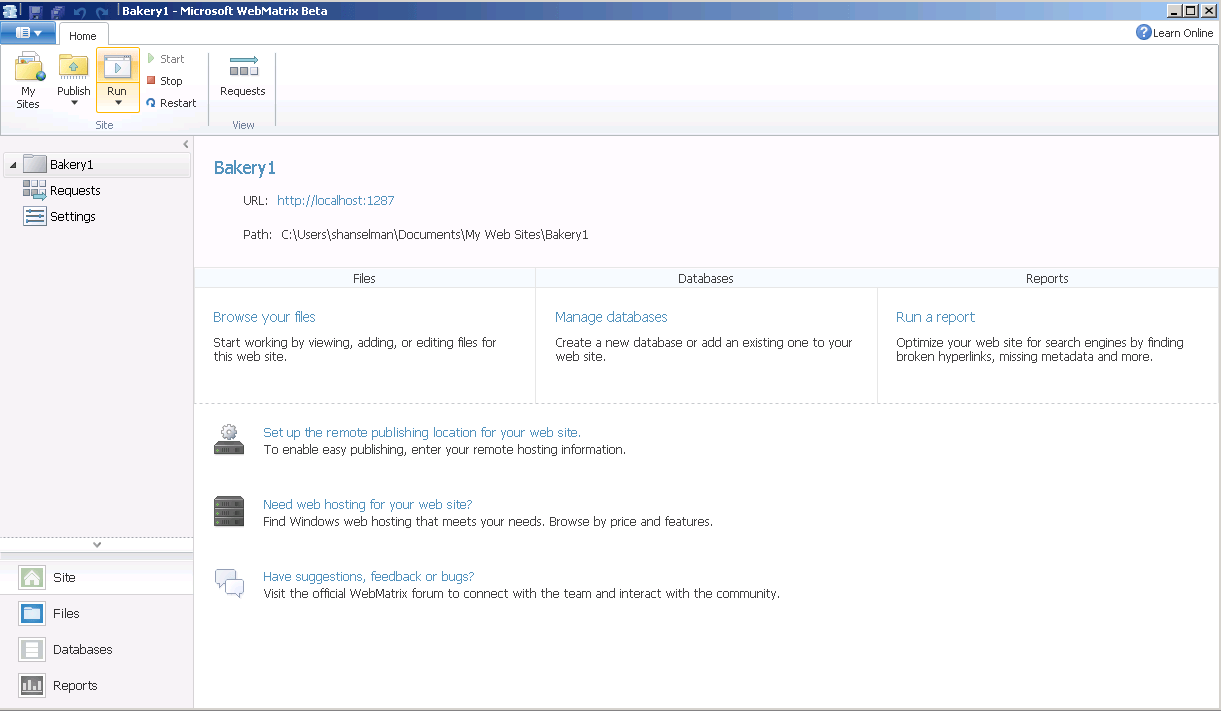Screen dimensions: 1221x711
Task: Click Manage databases link
Action: tap(611, 317)
